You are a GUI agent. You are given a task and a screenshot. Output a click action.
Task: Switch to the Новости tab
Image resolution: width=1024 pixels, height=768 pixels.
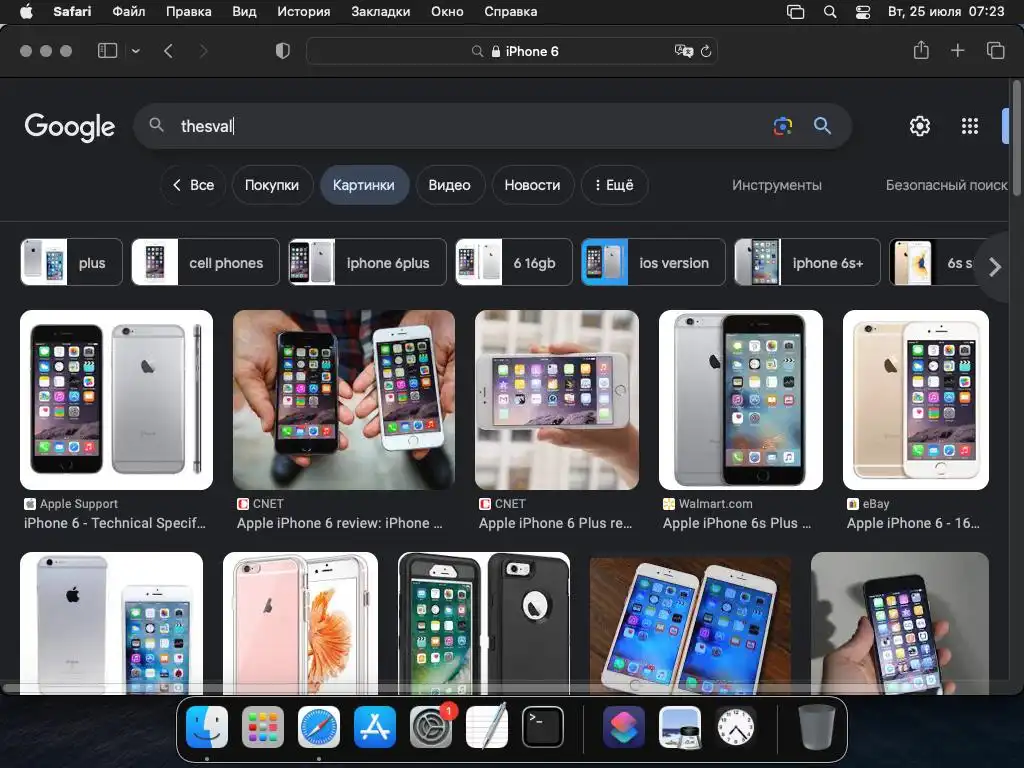point(532,185)
